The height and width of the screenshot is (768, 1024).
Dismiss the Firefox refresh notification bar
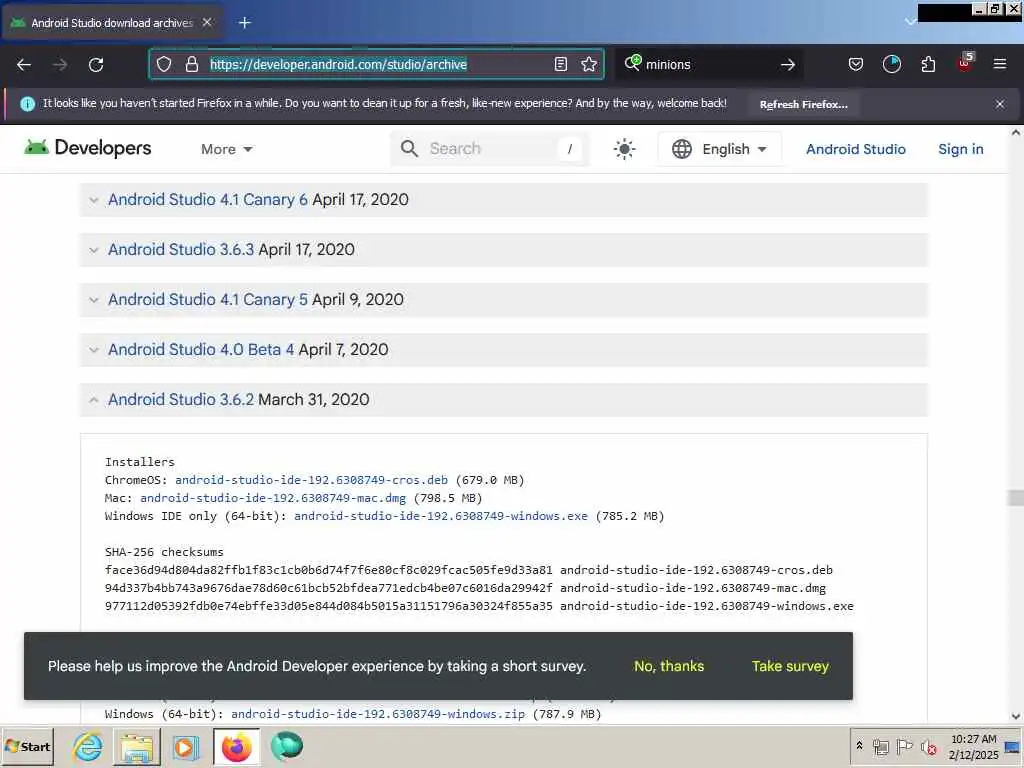(x=1000, y=104)
